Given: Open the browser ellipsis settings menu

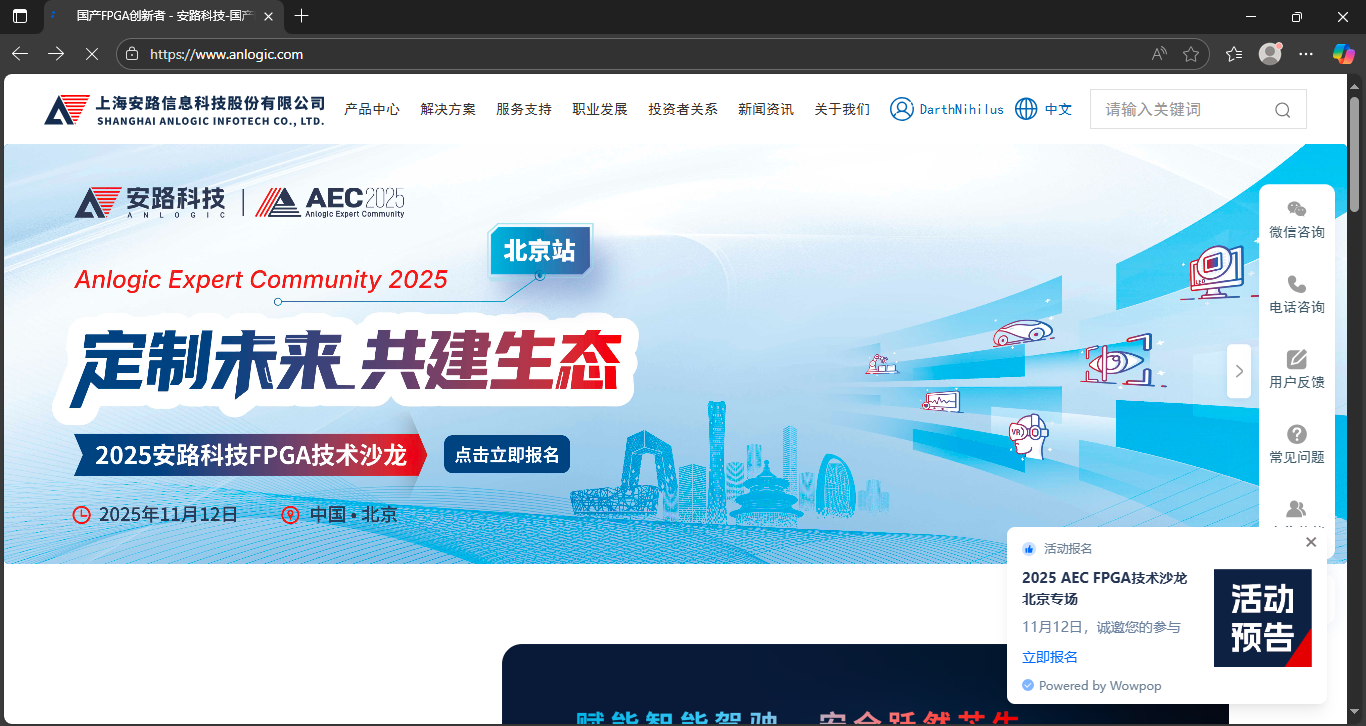Looking at the screenshot, I should tap(1306, 54).
